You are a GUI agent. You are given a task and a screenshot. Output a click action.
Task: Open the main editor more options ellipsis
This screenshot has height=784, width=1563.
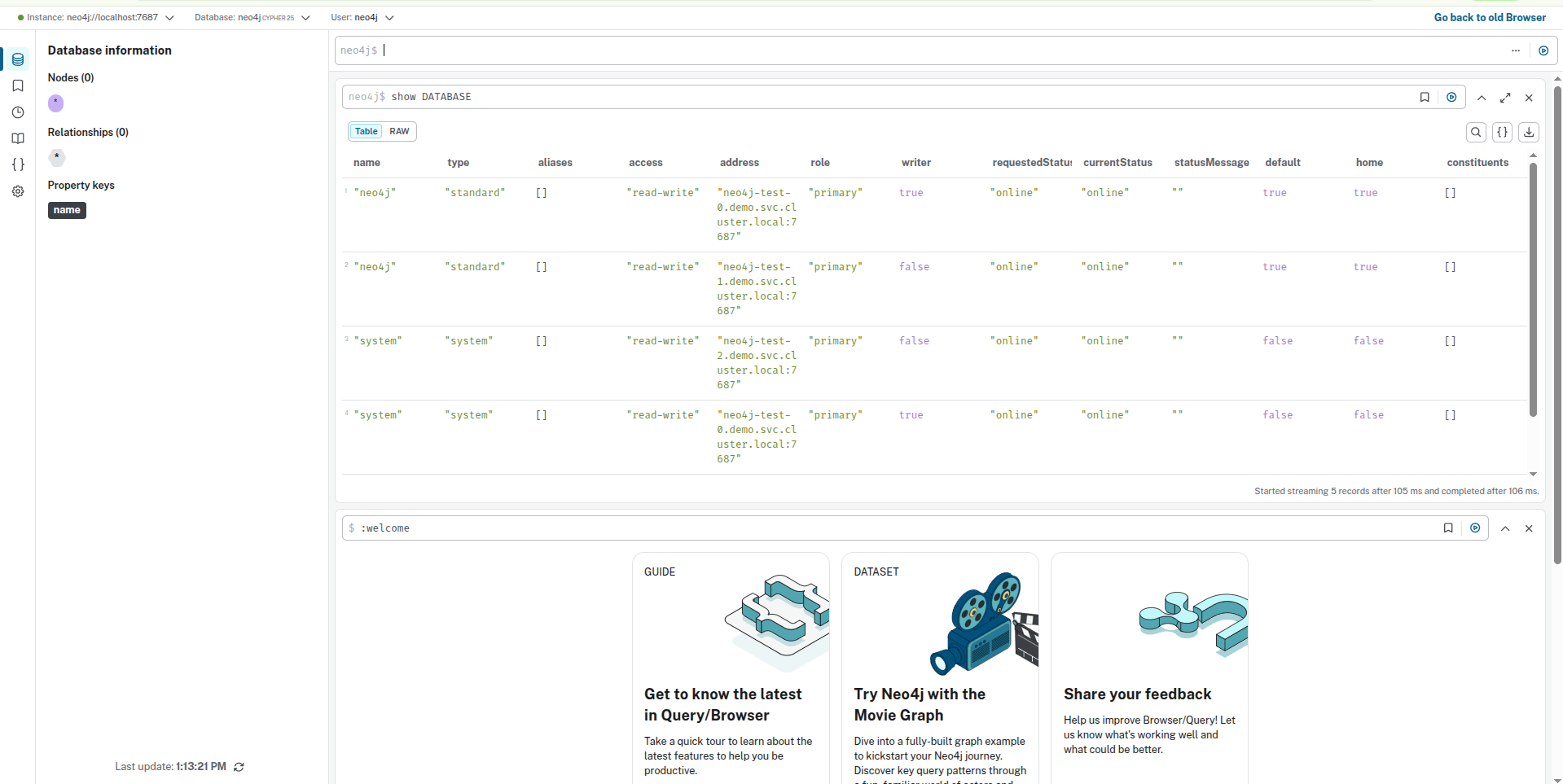[1516, 50]
